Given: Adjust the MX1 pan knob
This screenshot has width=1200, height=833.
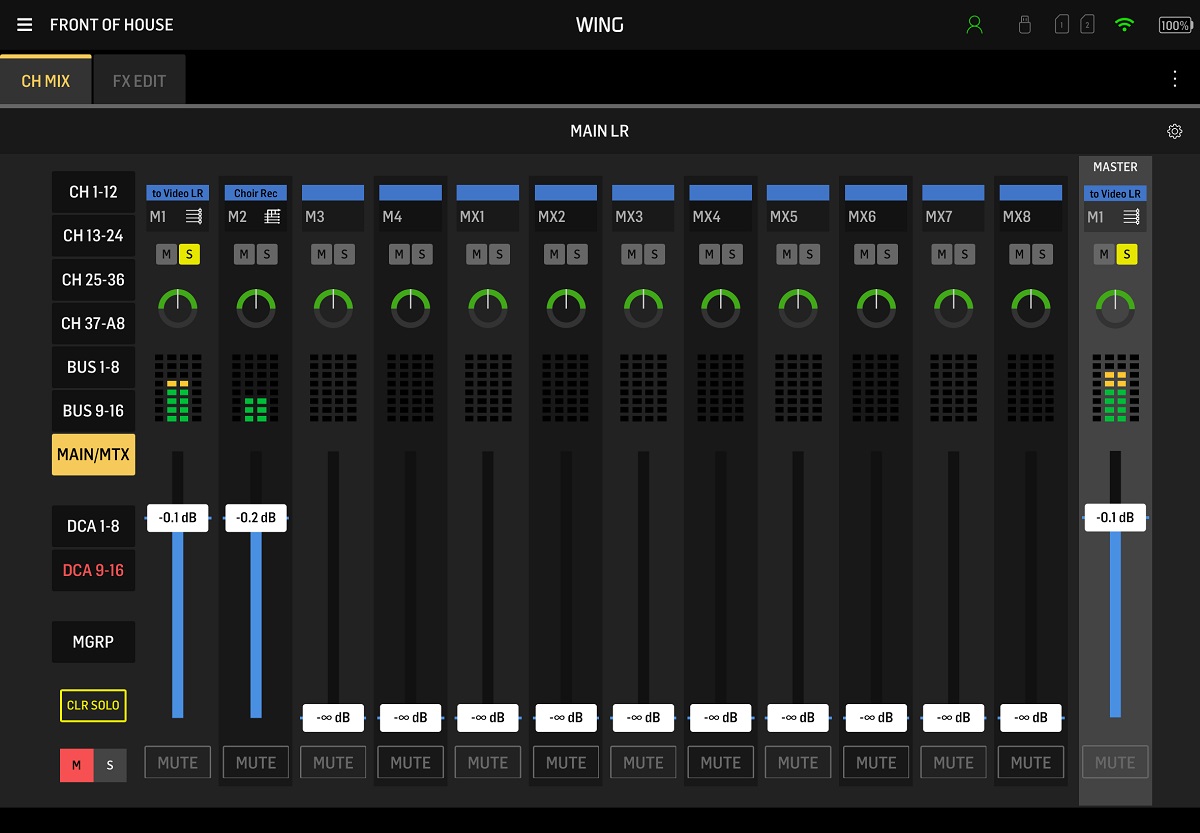Looking at the screenshot, I should pyautogui.click(x=488, y=308).
